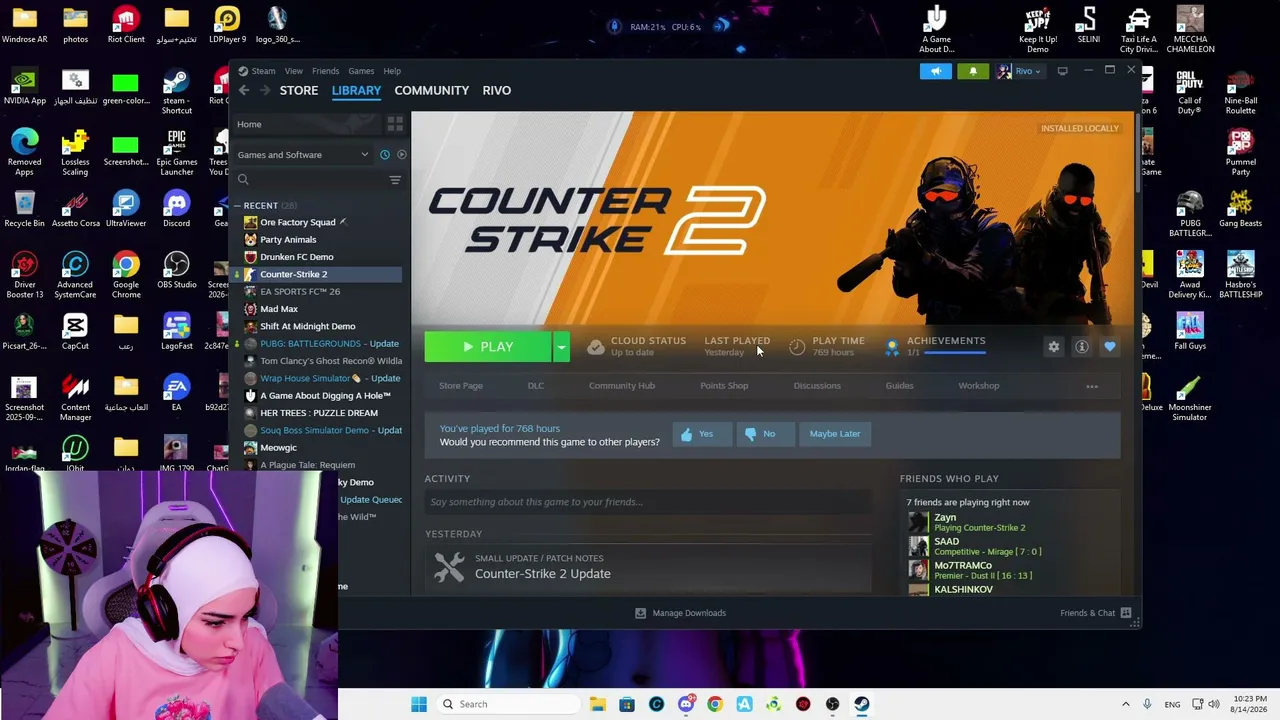Click the Cloud Status indicator
This screenshot has width=1280, height=720.
click(x=636, y=346)
